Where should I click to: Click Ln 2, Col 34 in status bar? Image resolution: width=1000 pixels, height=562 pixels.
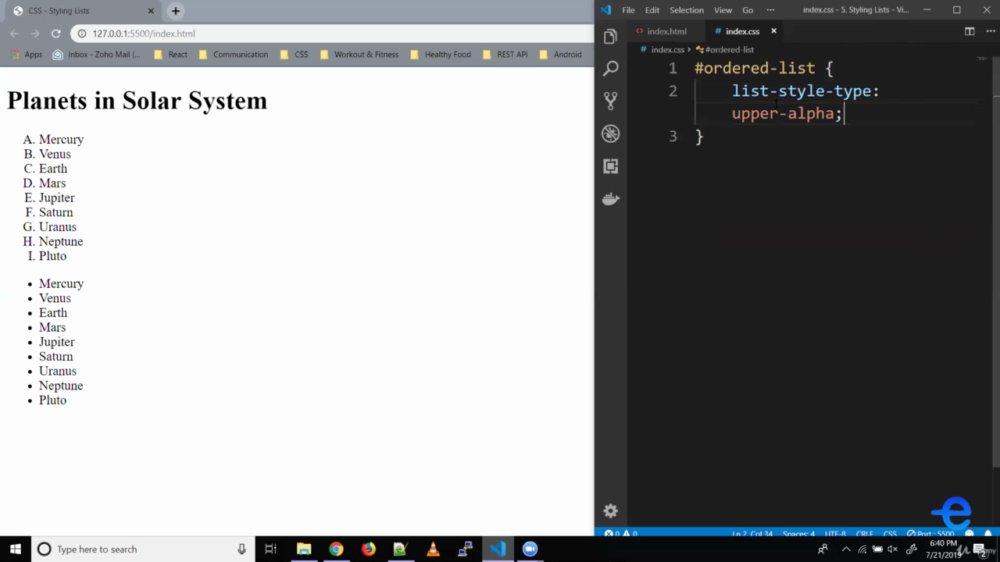(x=752, y=533)
